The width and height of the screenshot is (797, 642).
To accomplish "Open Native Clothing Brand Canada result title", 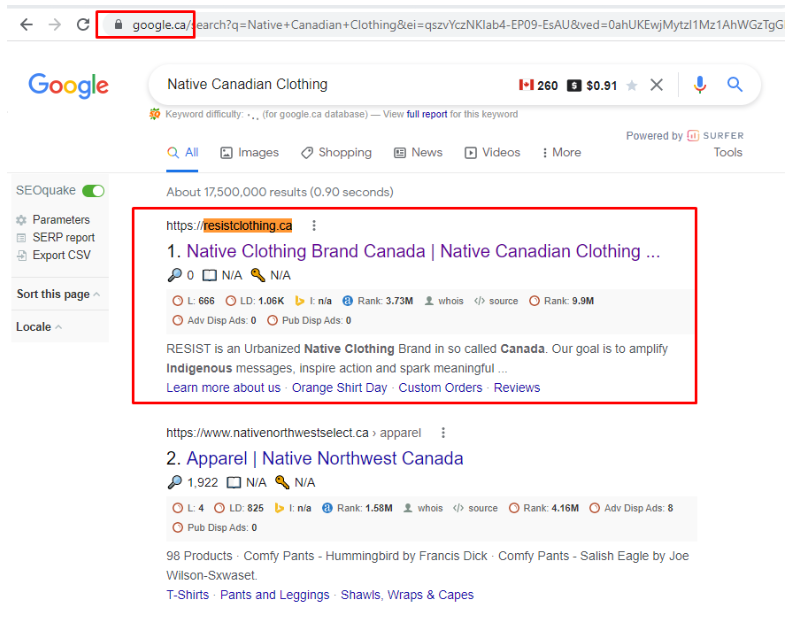I will [x=423, y=251].
